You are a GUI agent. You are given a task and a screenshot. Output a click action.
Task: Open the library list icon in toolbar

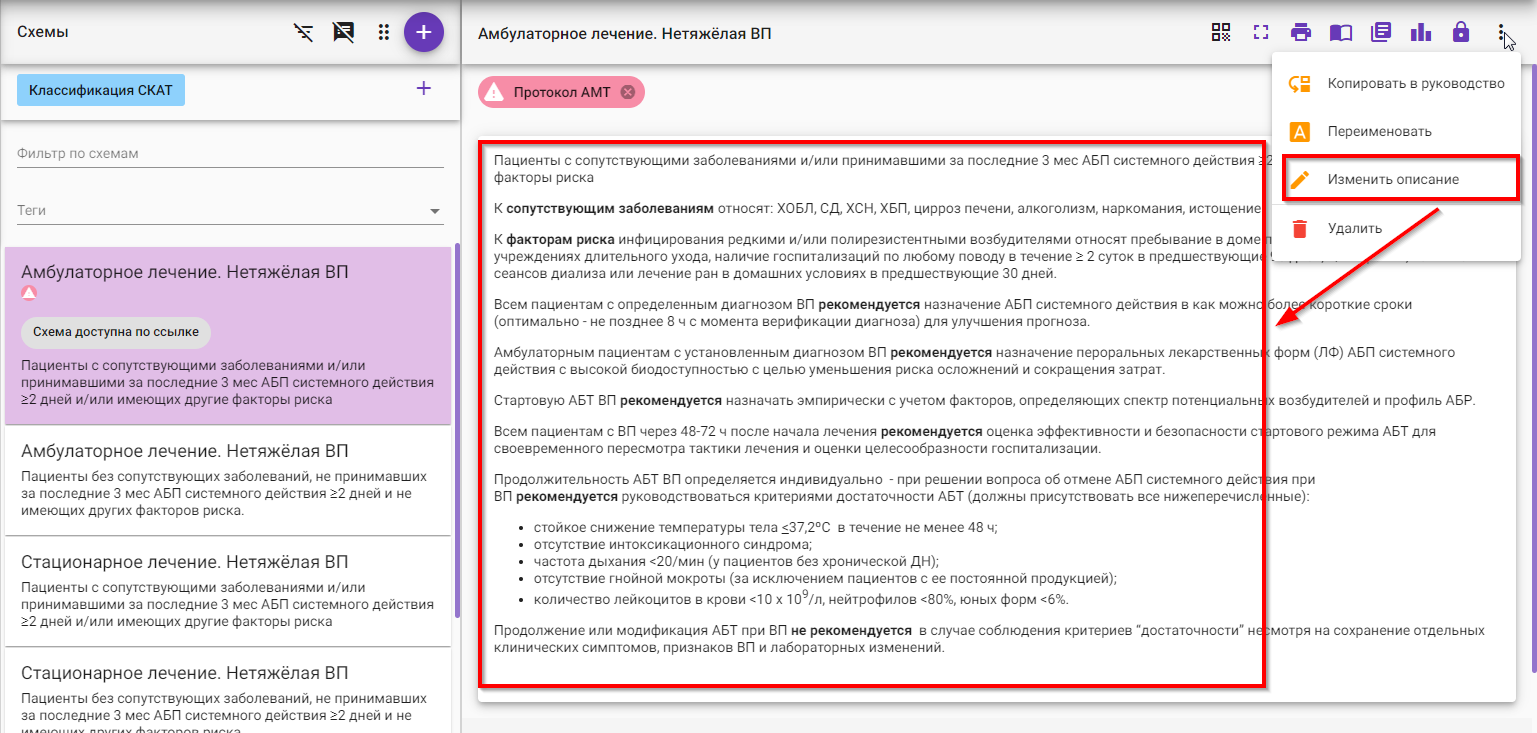pyautogui.click(x=1381, y=32)
